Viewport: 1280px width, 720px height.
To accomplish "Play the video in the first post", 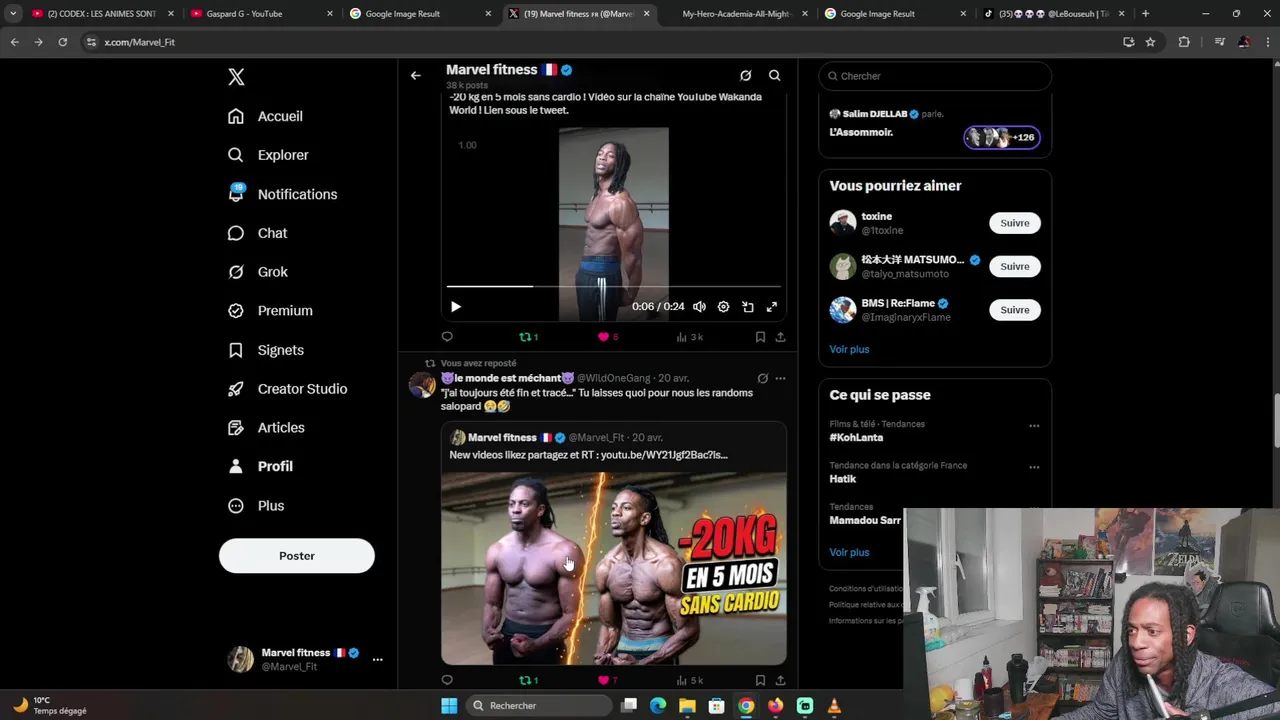I will (455, 307).
